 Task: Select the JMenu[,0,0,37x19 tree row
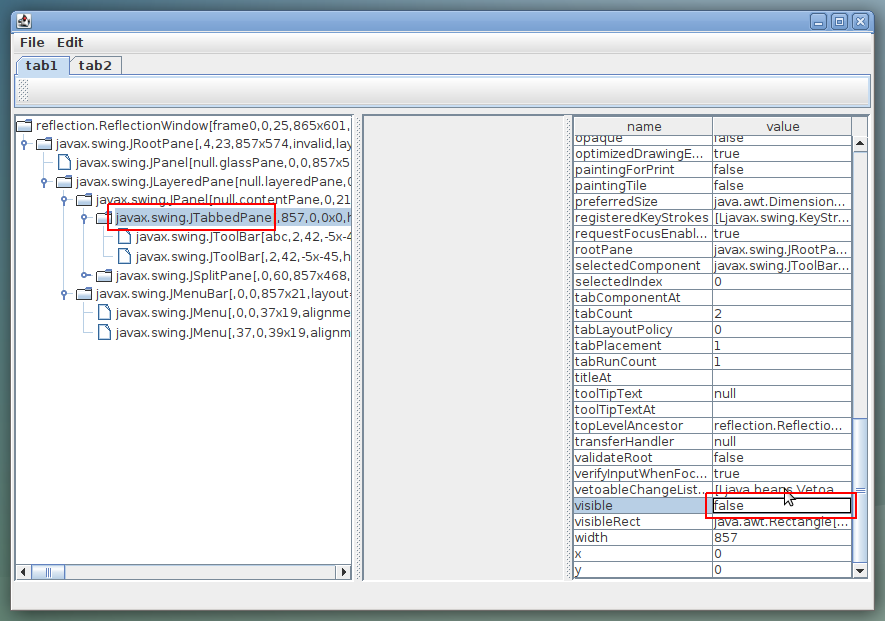coord(233,313)
